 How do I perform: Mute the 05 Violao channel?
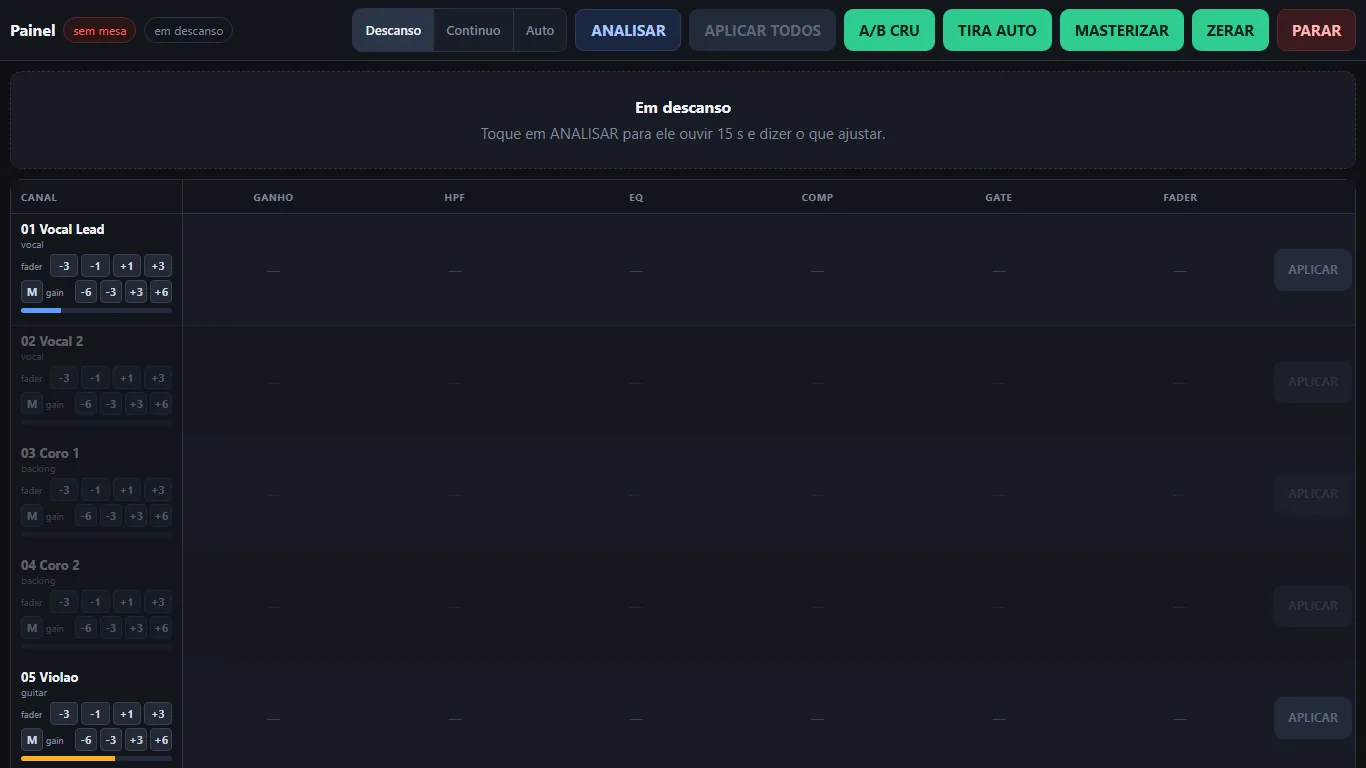click(32, 740)
